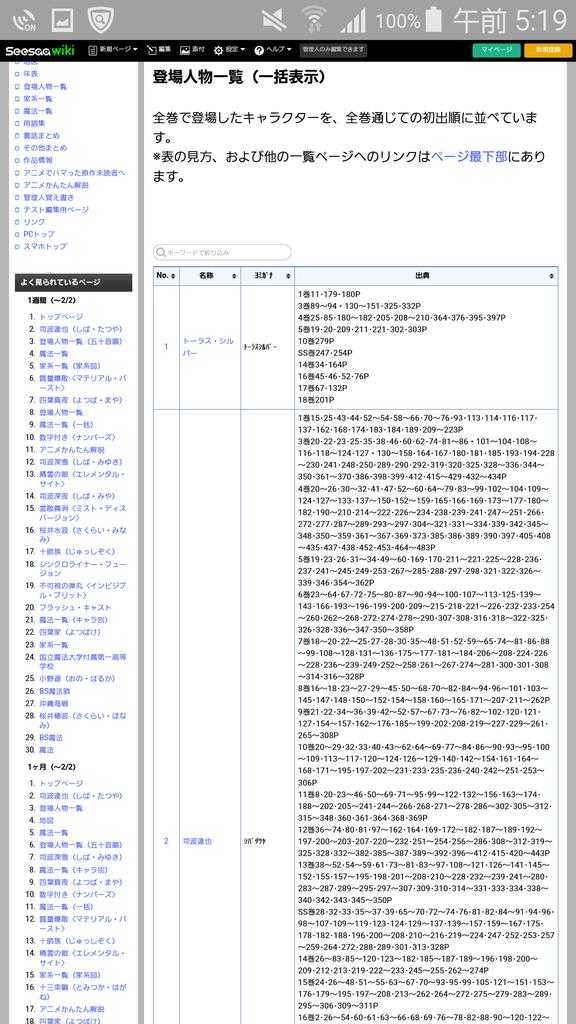Click the orange 新規登録 button
This screenshot has height=1024, width=576.
point(547,50)
